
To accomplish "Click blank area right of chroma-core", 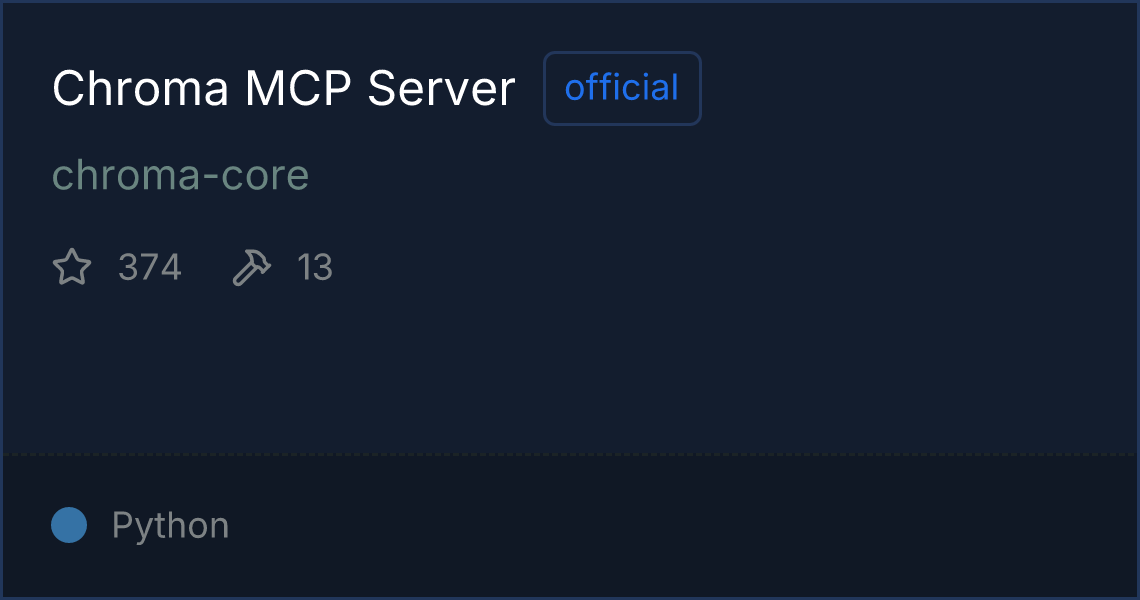I will tap(720, 175).
